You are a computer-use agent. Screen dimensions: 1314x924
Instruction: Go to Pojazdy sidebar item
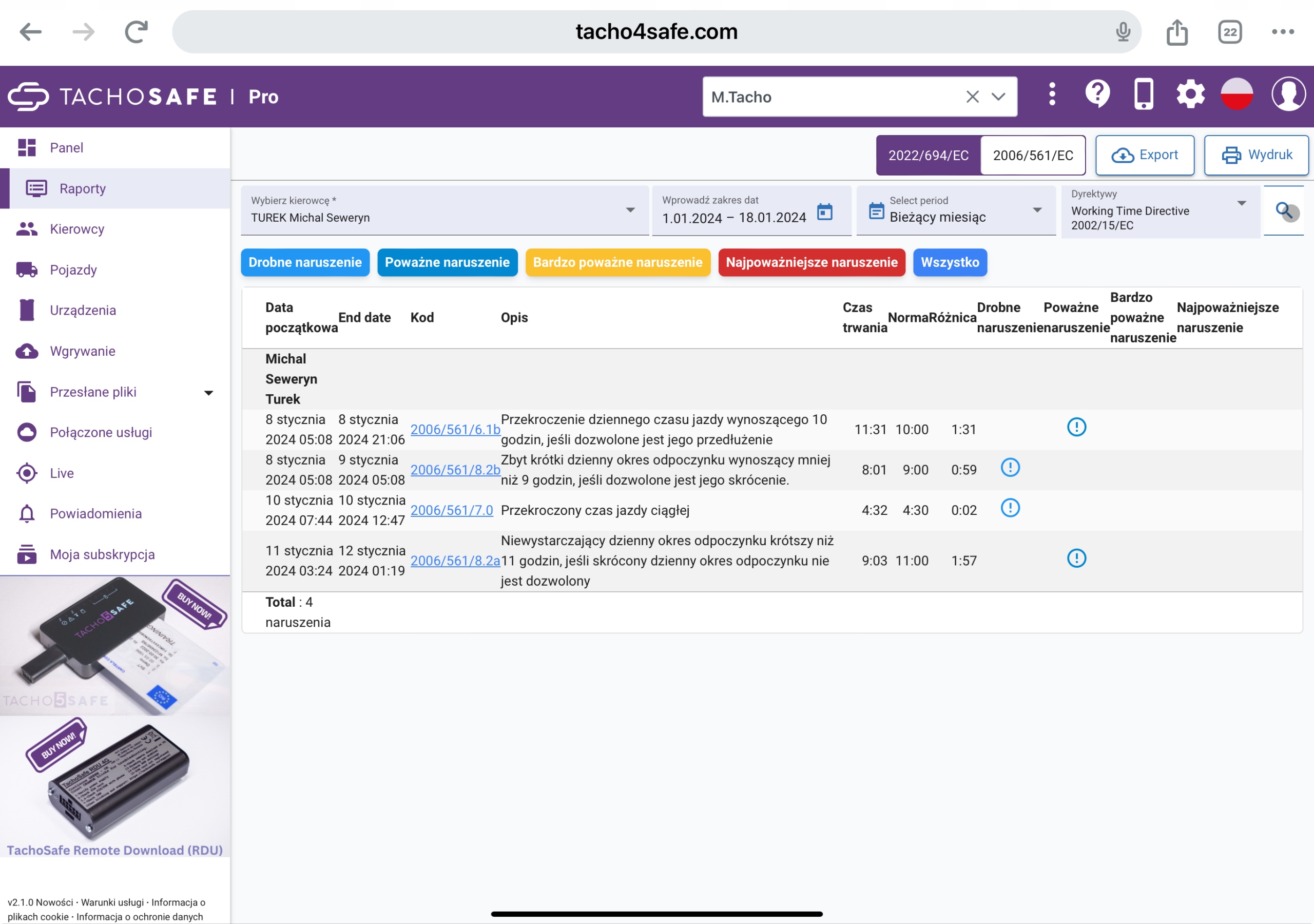point(73,269)
